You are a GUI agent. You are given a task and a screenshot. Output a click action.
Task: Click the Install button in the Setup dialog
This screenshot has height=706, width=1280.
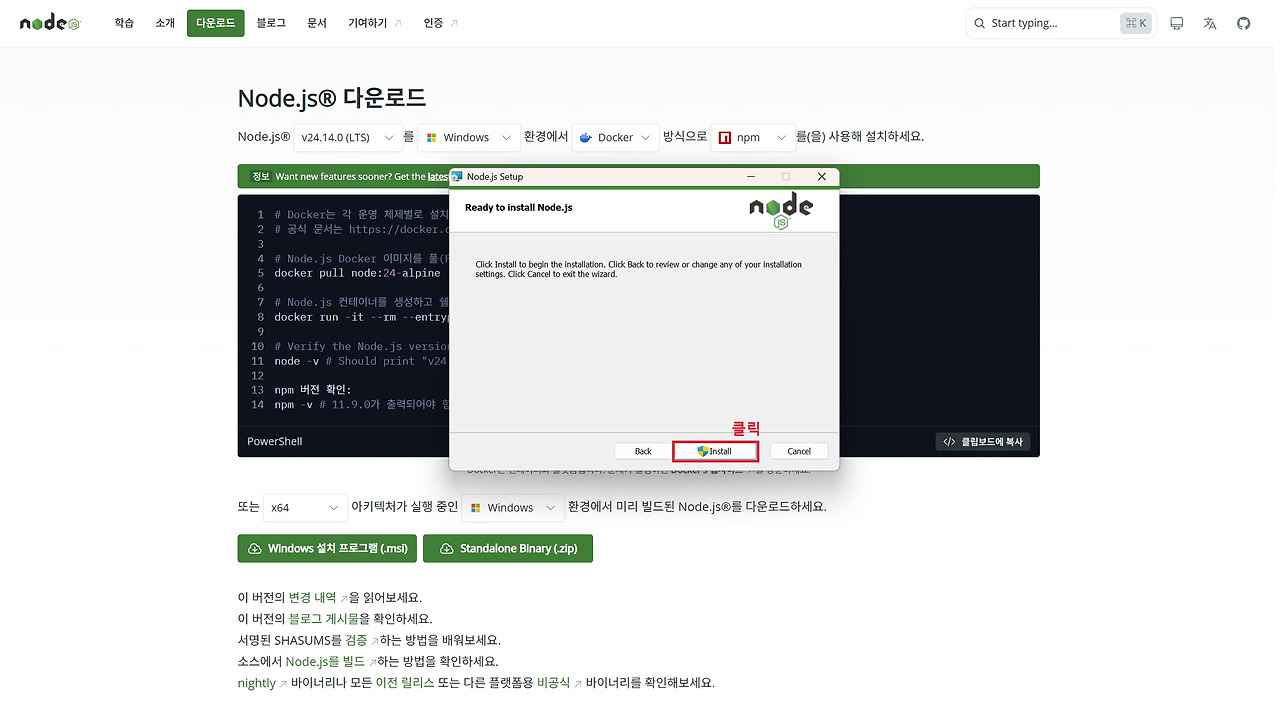[x=716, y=451]
